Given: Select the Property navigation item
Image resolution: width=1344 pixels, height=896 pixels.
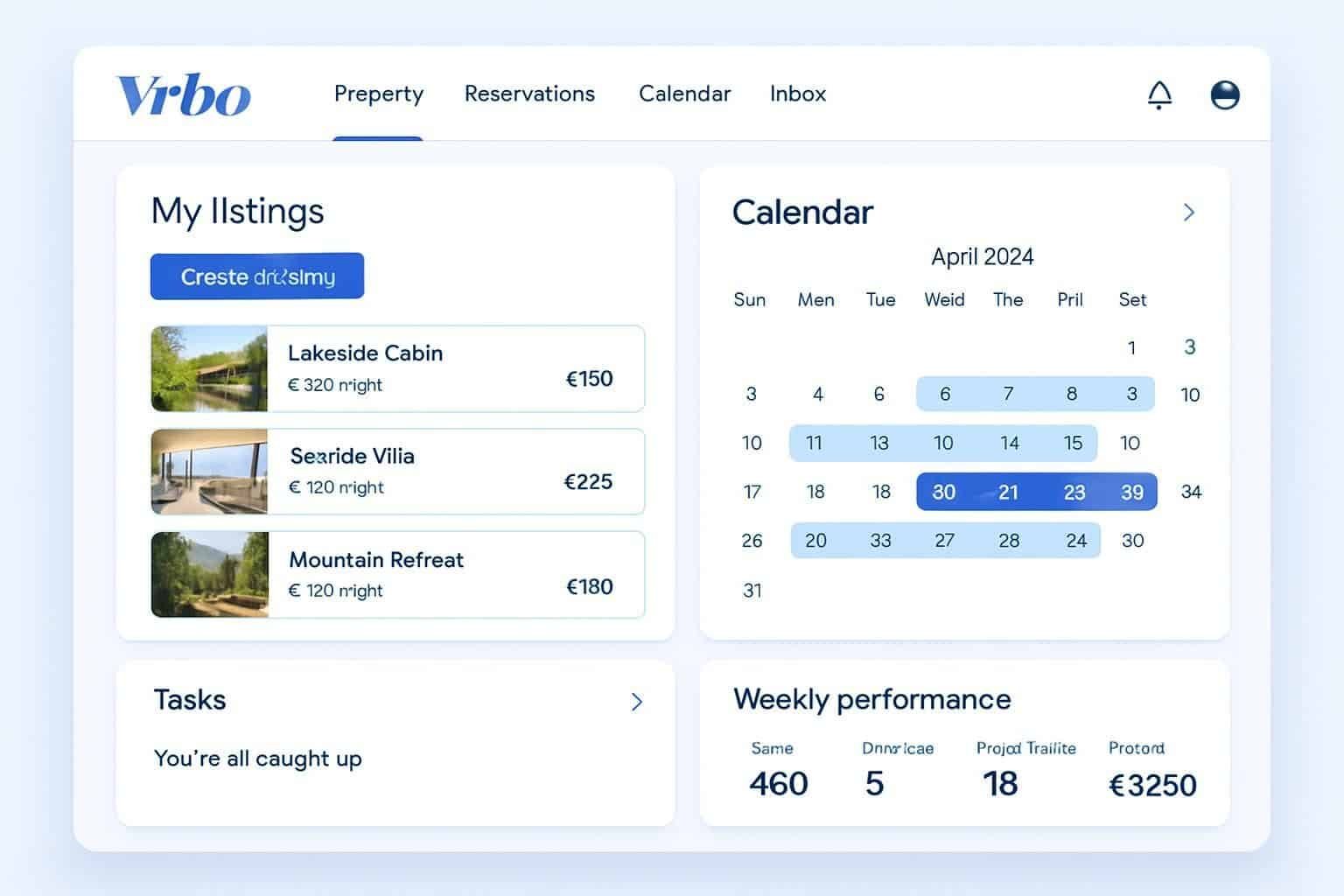Looking at the screenshot, I should (x=378, y=94).
